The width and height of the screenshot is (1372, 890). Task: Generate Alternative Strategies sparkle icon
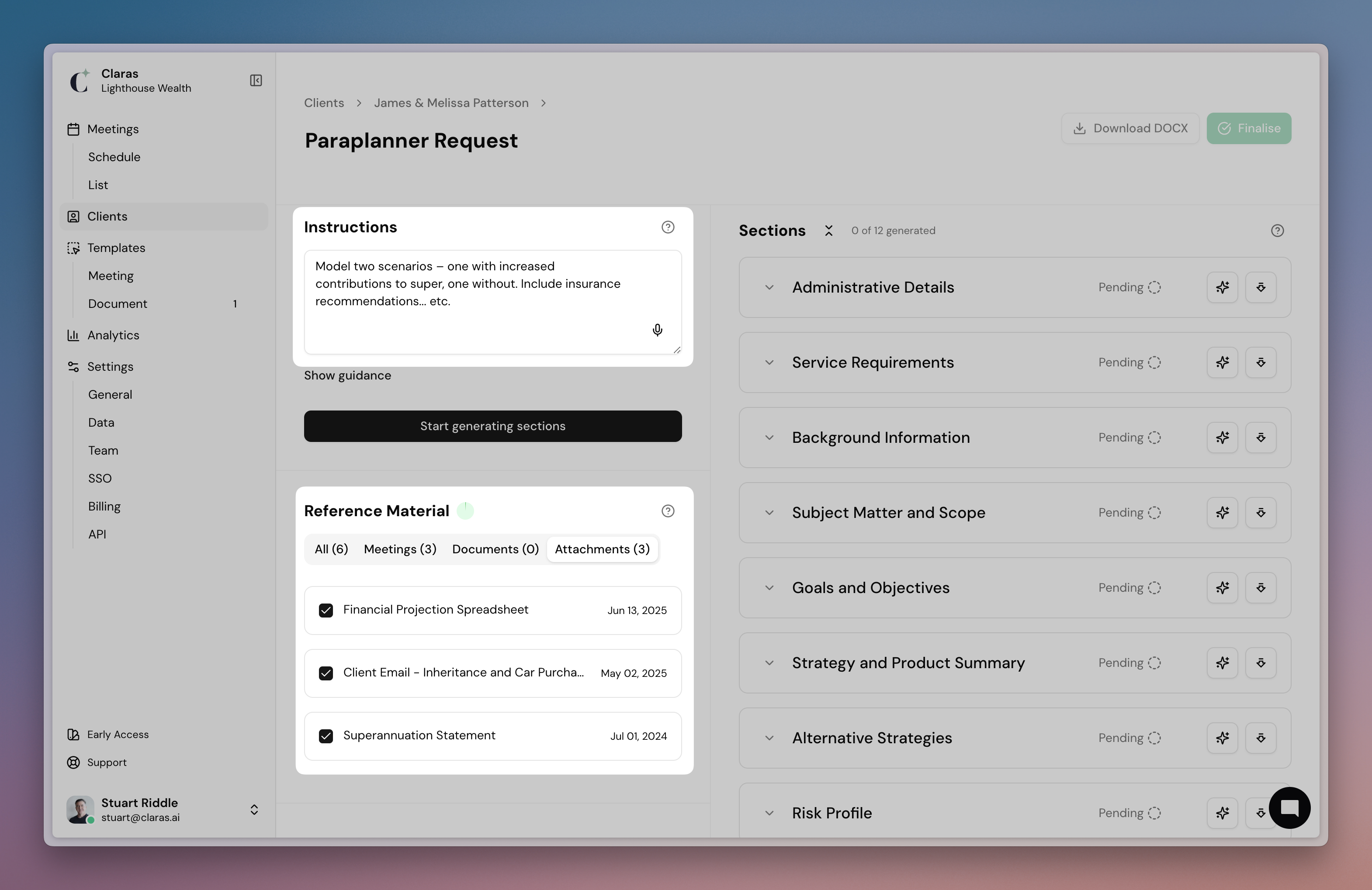point(1222,738)
